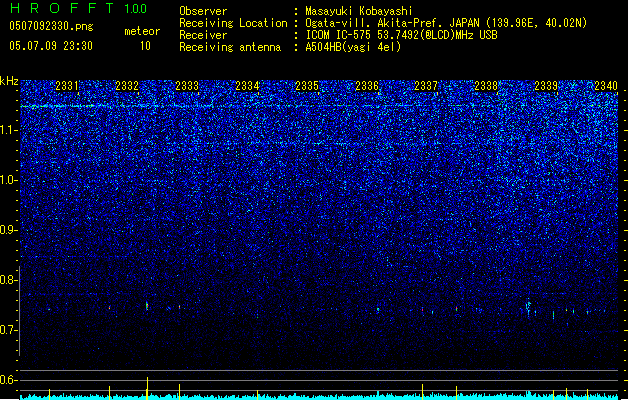Click the 2331 time marker
629x400 pixels.
[x=67, y=86]
